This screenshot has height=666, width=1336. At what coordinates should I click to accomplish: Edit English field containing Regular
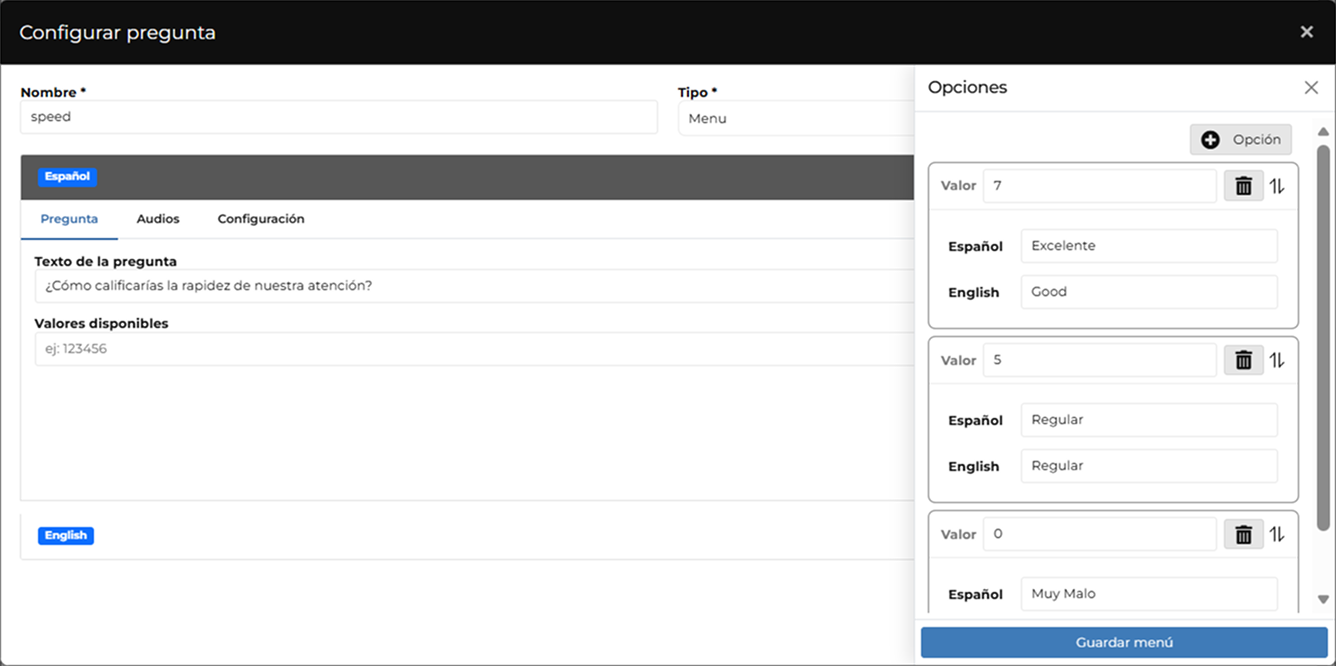click(1149, 466)
